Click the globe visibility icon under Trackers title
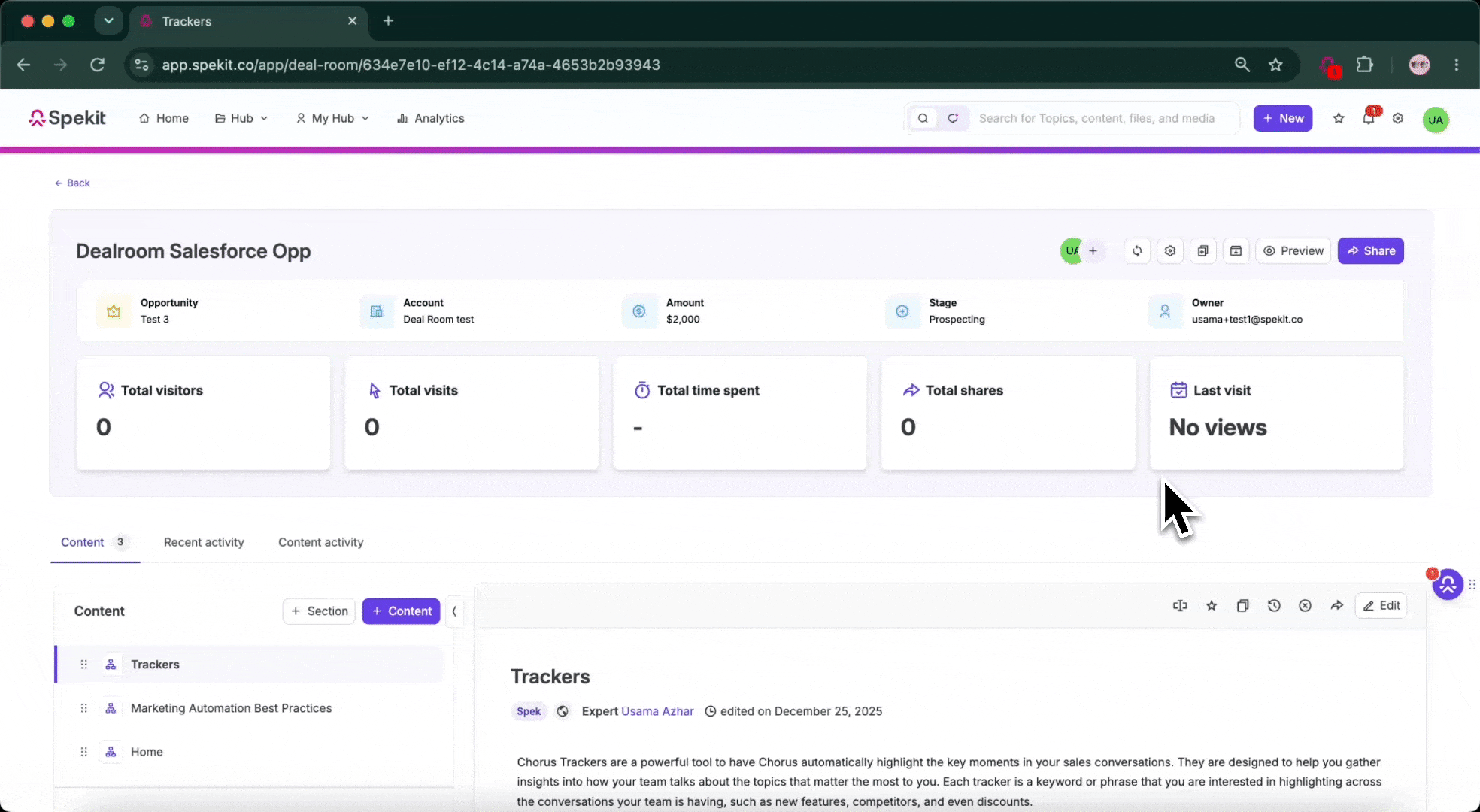Viewport: 1480px width, 812px height. click(563, 711)
